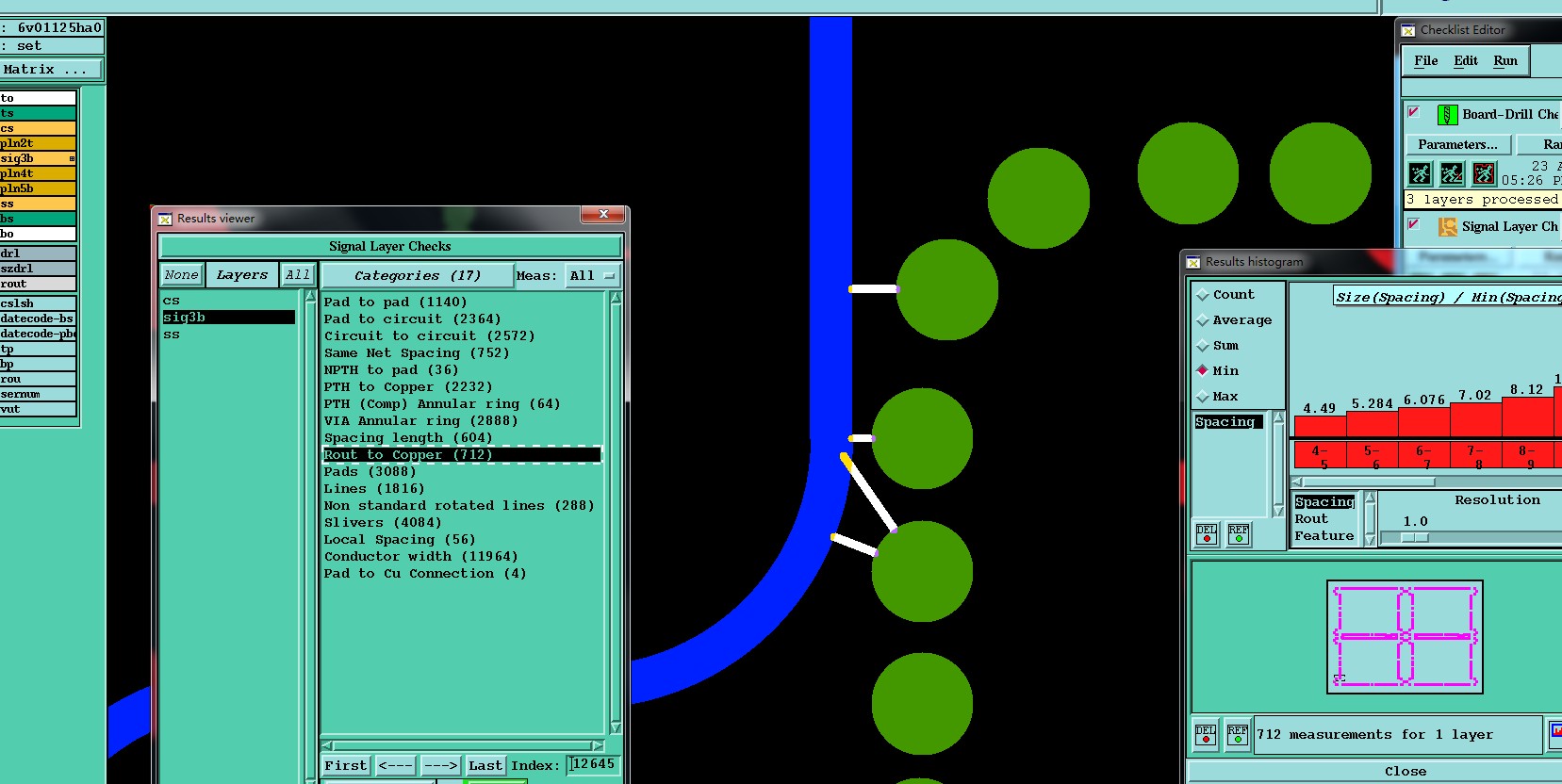Click the second runner icon in Checklist Editor

1452,173
